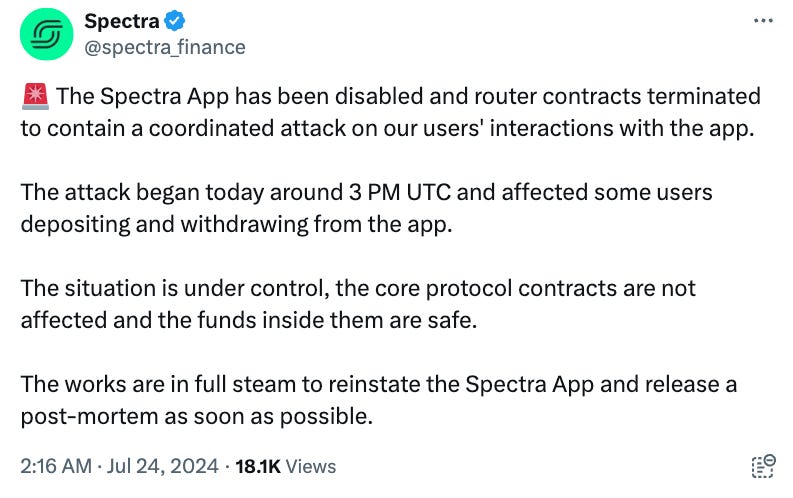Click the 'The works are in full steam' line
The width and height of the screenshot is (793, 498).
click(378, 384)
